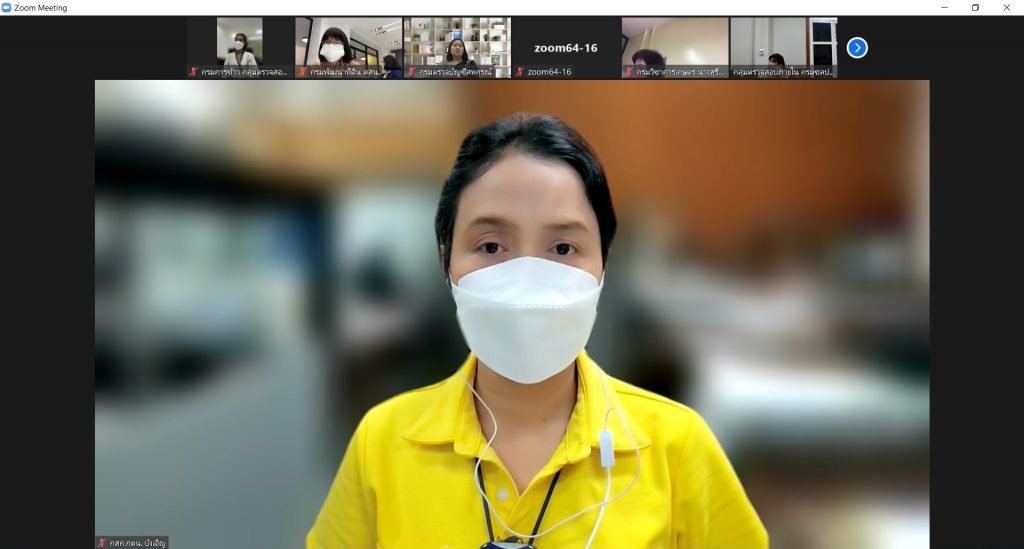Select the zoom64-16 participant tile
Viewport: 1024px width, 549px height.
pyautogui.click(x=566, y=42)
